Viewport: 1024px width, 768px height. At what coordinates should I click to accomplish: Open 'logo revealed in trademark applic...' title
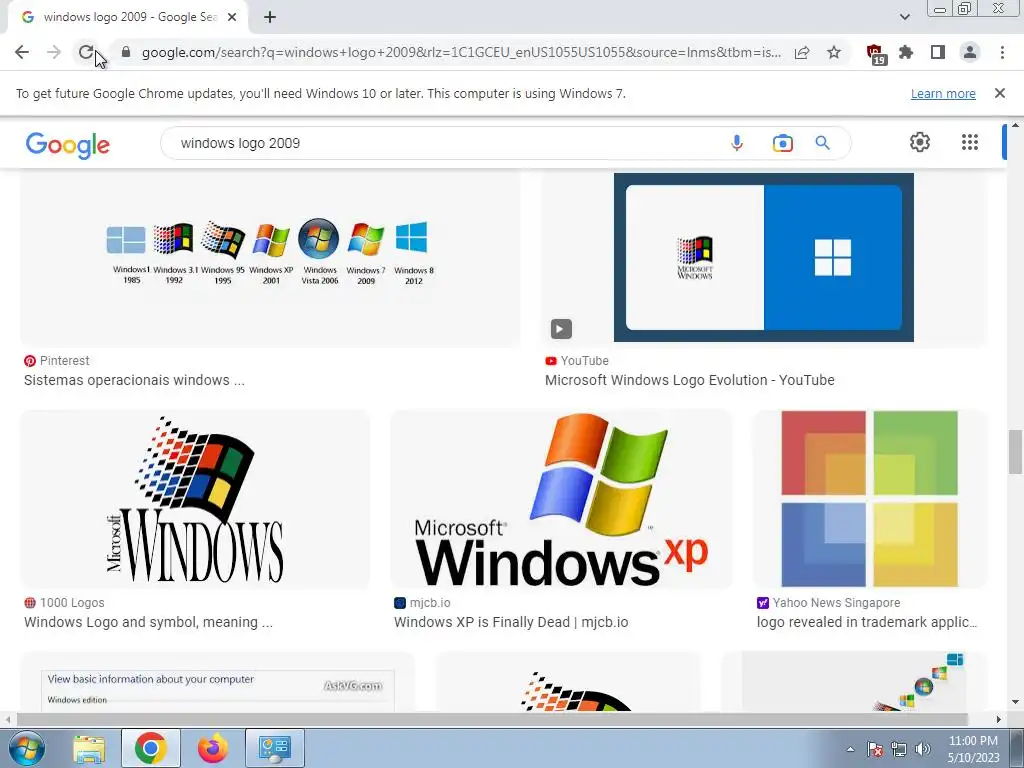point(867,622)
